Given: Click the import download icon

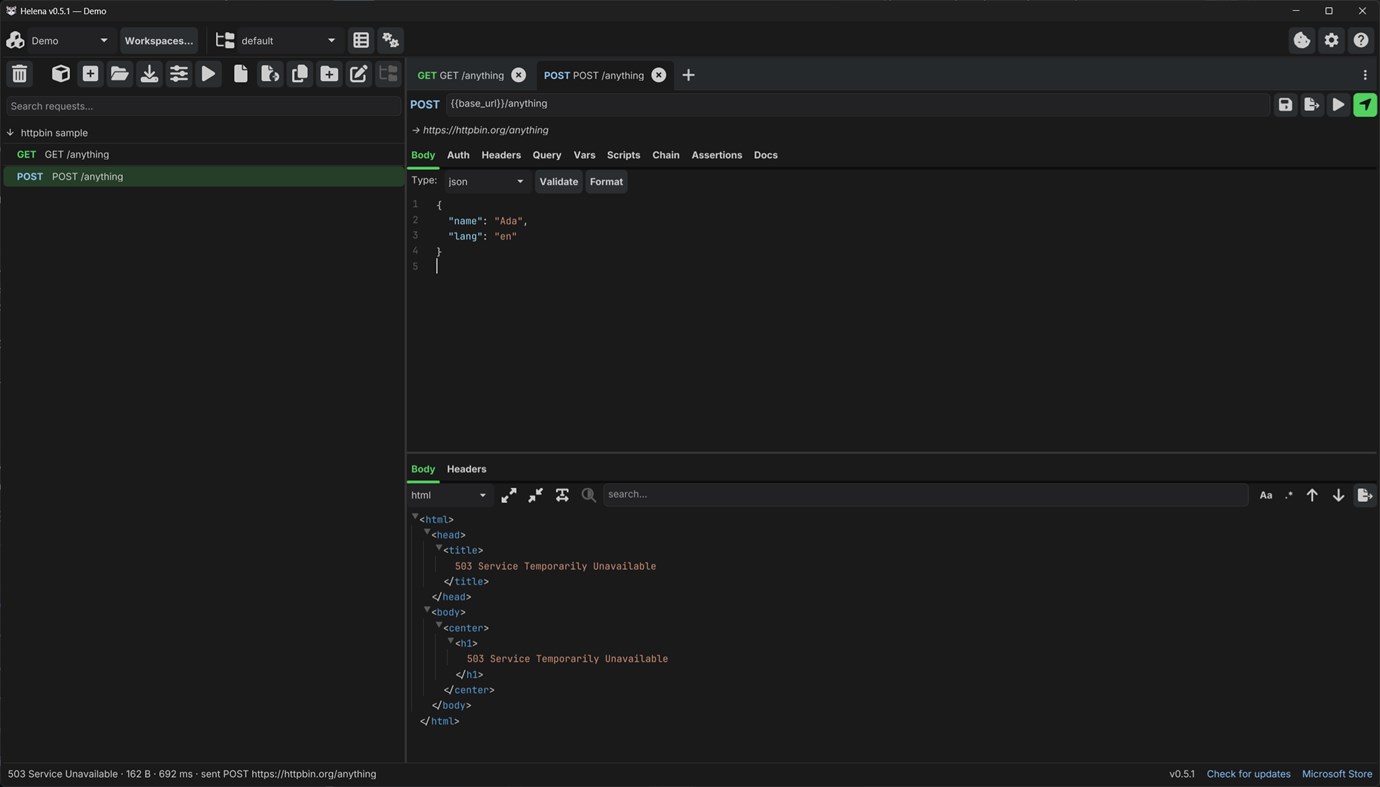Looking at the screenshot, I should coord(149,74).
